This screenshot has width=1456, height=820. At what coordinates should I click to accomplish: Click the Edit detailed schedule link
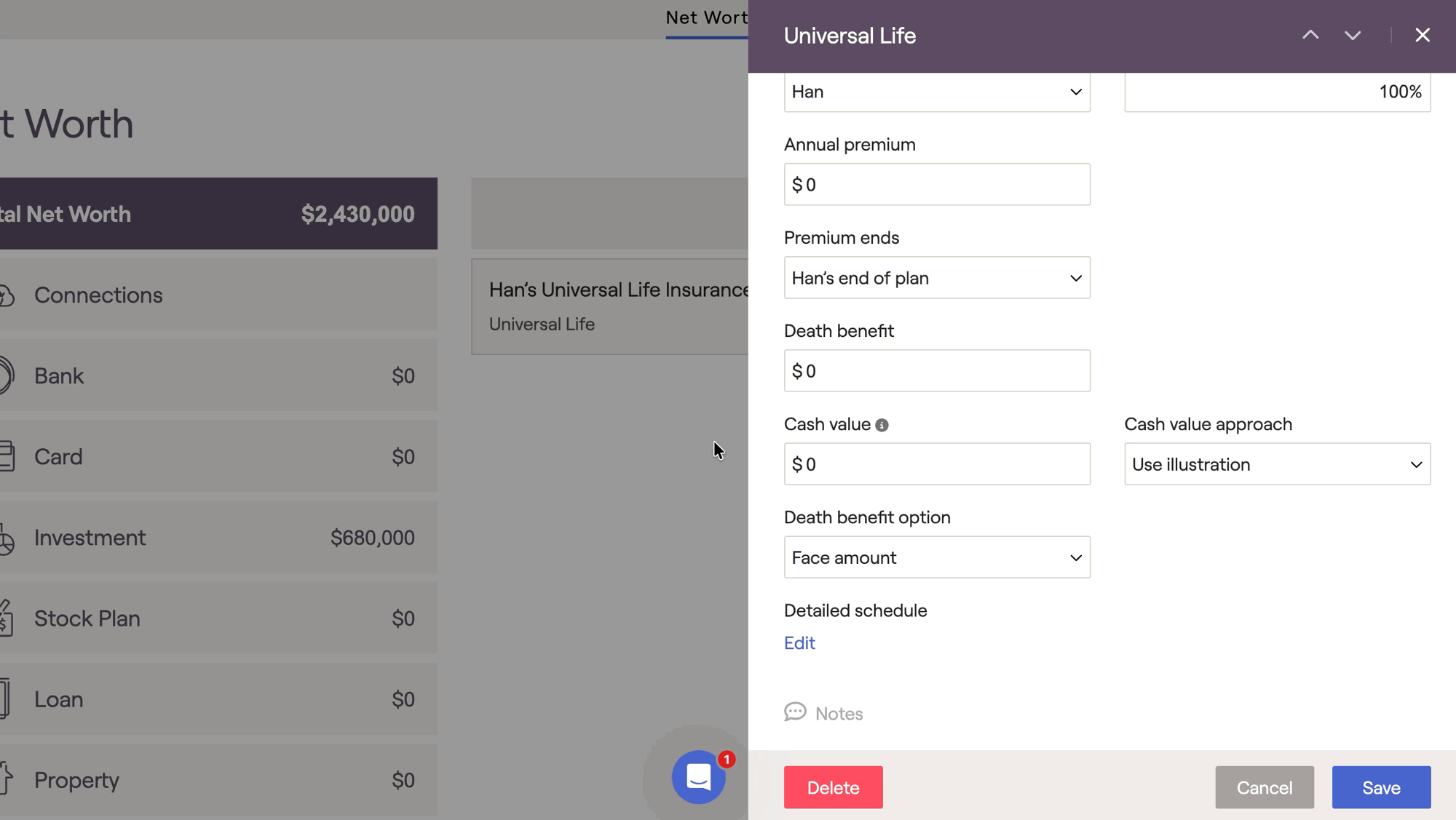point(799,642)
